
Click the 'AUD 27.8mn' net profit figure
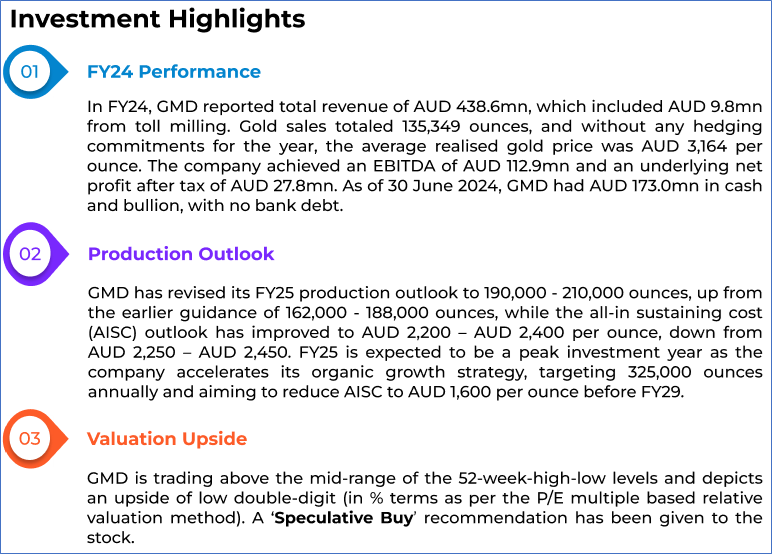[x=284, y=186]
